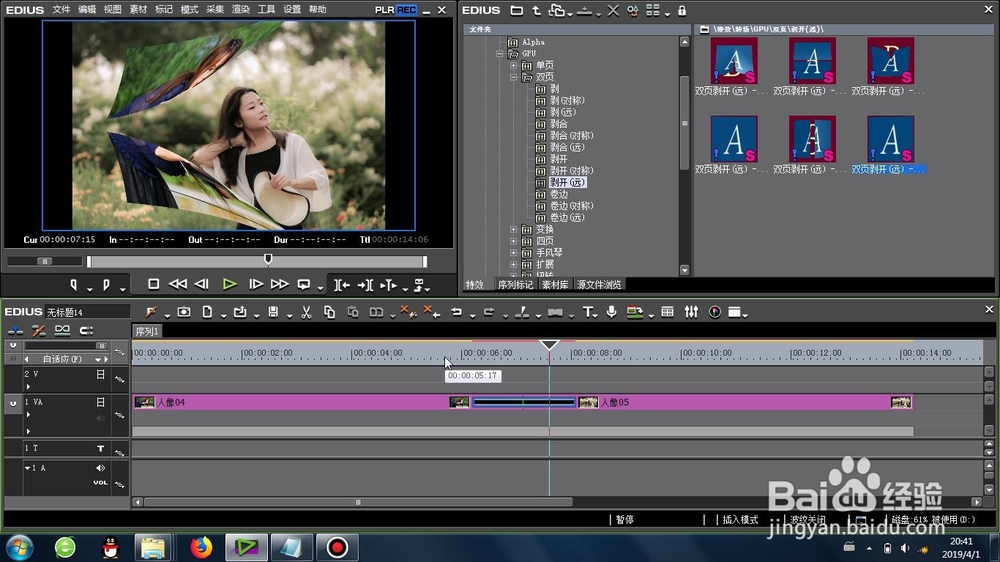
Task: Click the Save project floppy icon
Action: pos(273,312)
